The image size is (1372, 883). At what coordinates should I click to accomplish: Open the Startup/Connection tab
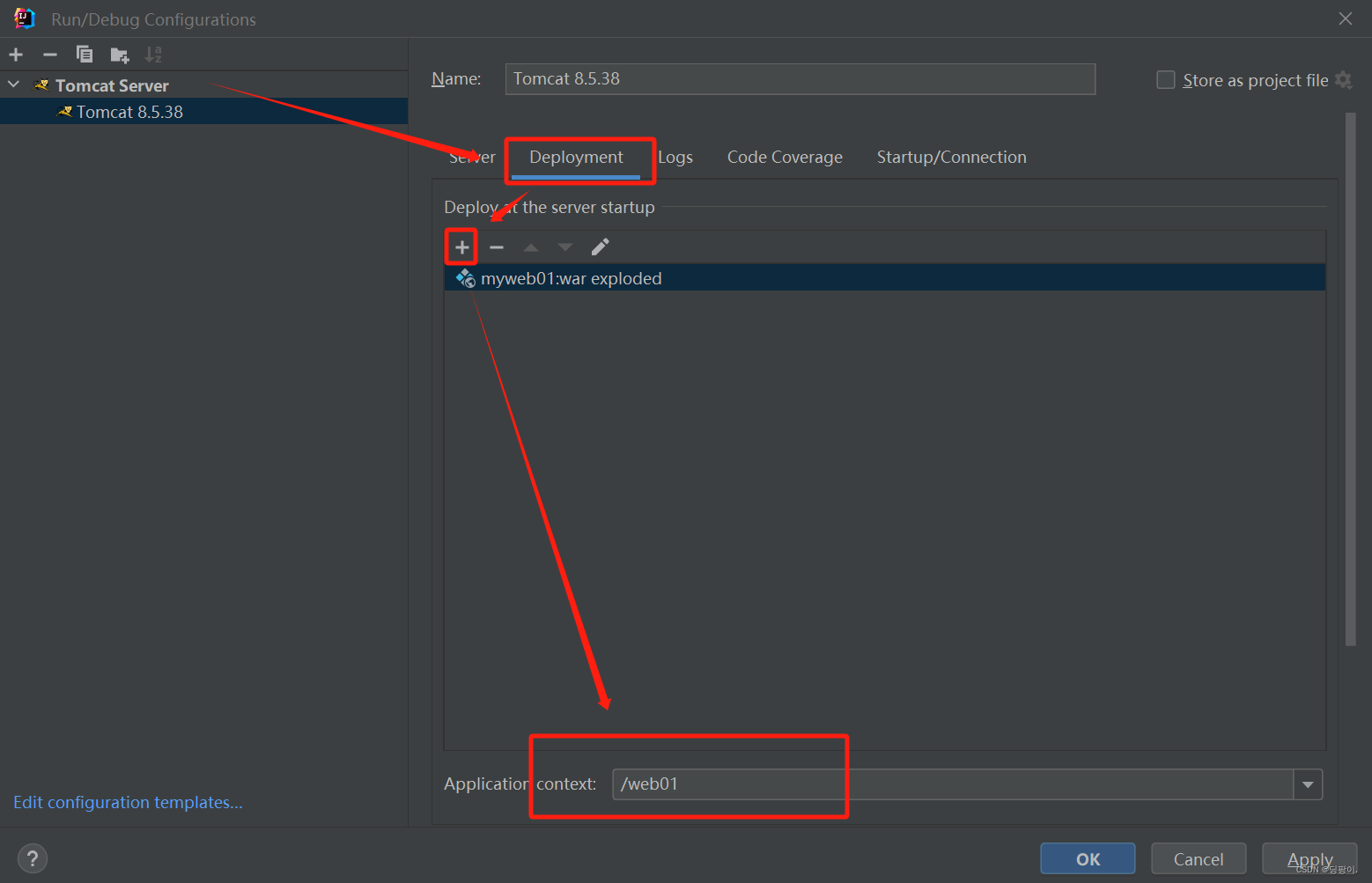[951, 157]
